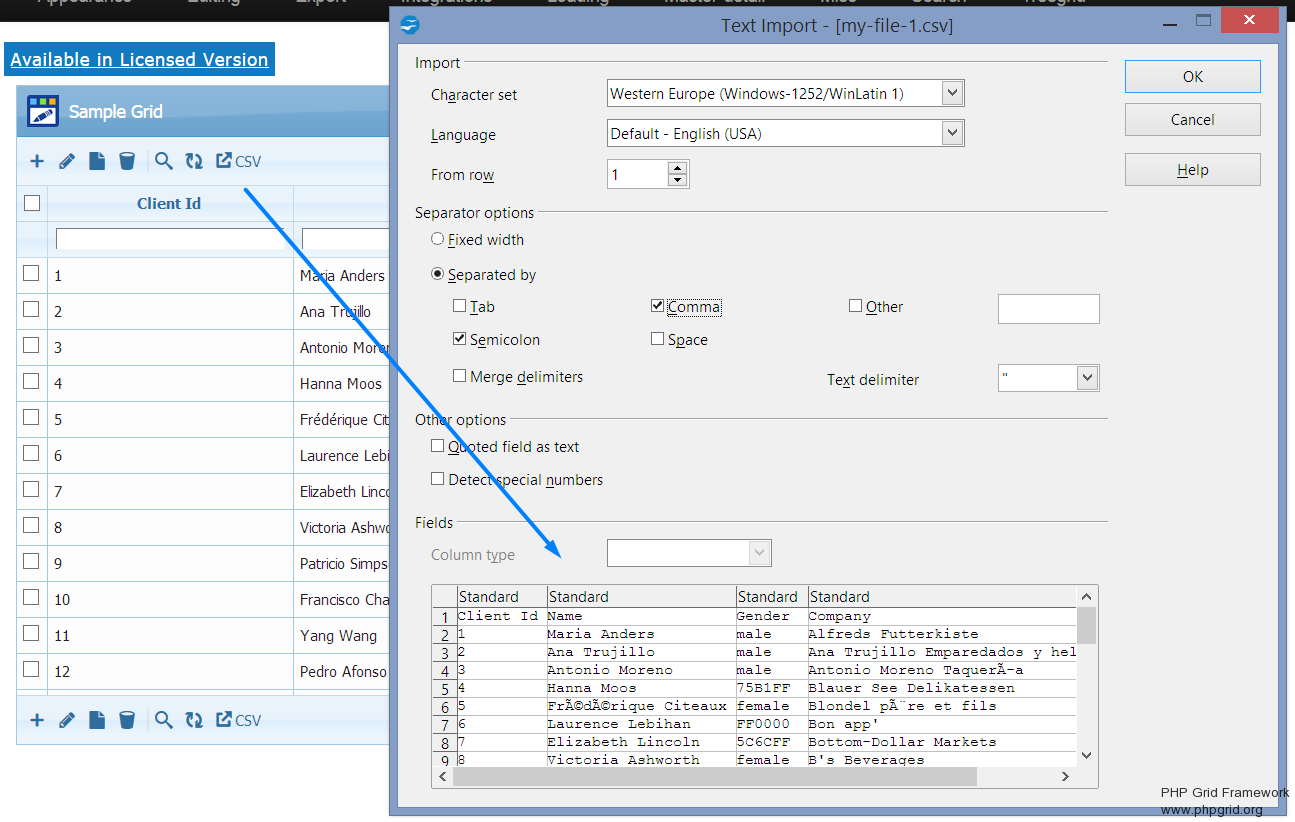Click the Client Id column header

click(x=169, y=203)
